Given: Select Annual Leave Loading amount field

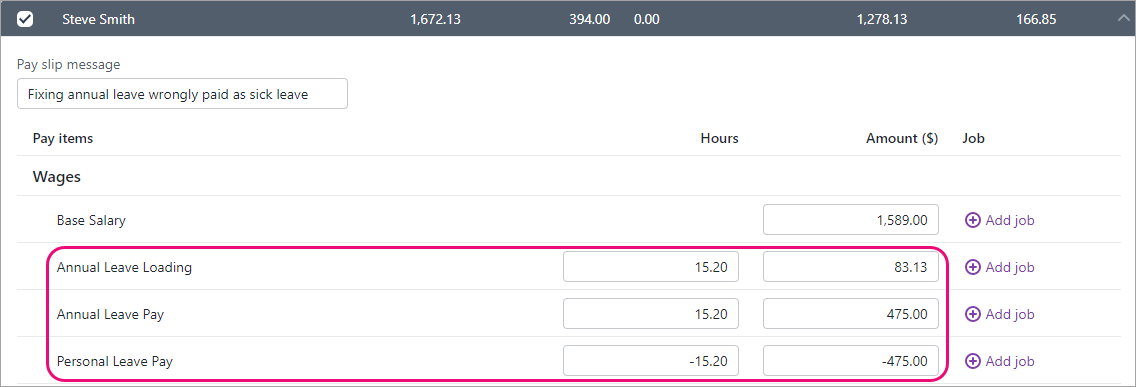Looking at the screenshot, I should click(x=851, y=267).
